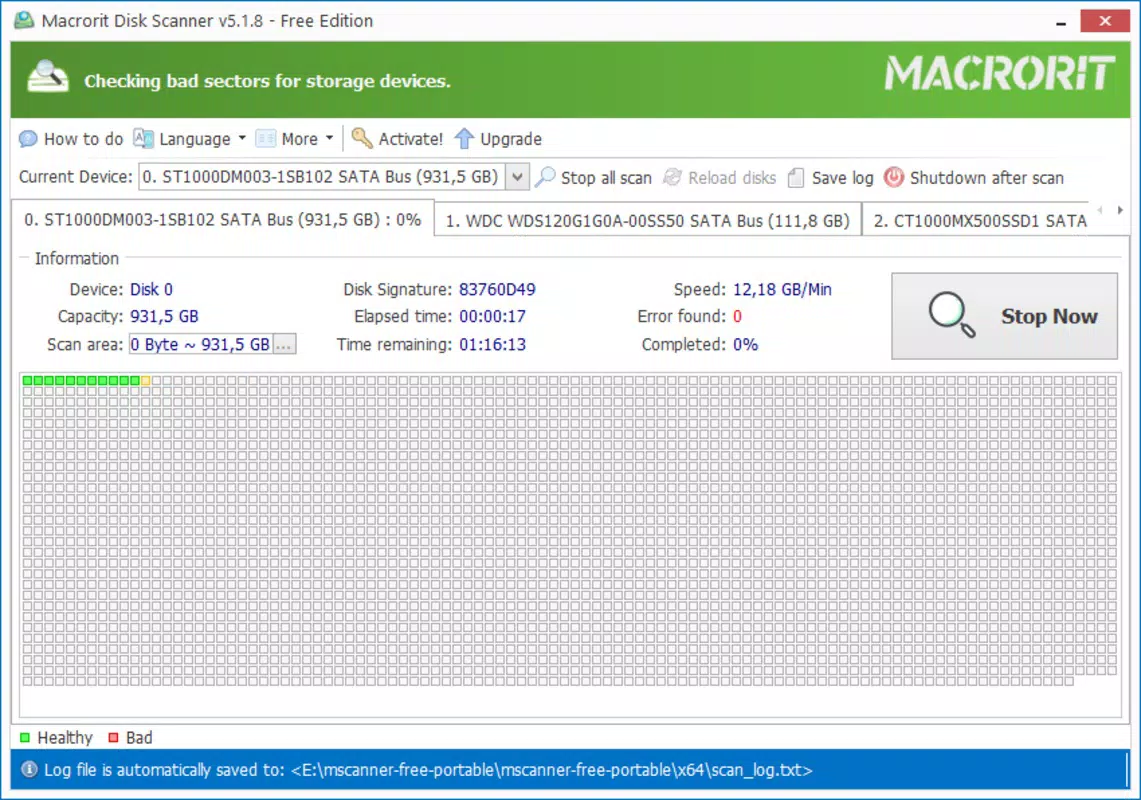Switch to CT1000MX500SSD1 disk tab
The image size is (1141, 800).
[x=979, y=221]
